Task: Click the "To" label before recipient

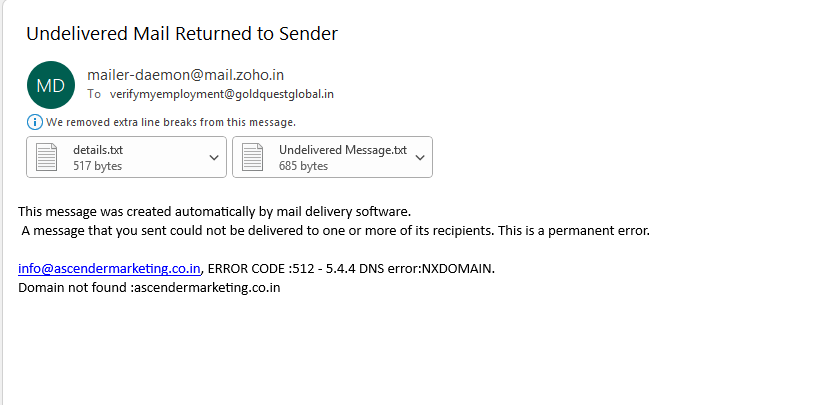Action: point(94,94)
